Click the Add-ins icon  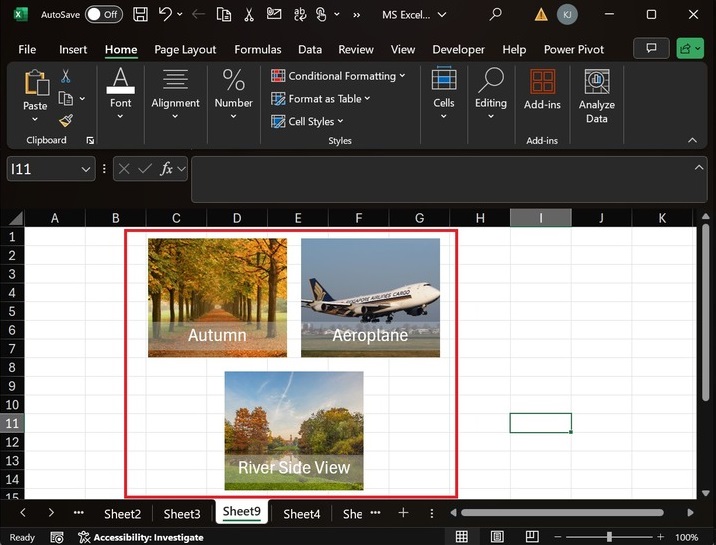click(542, 90)
